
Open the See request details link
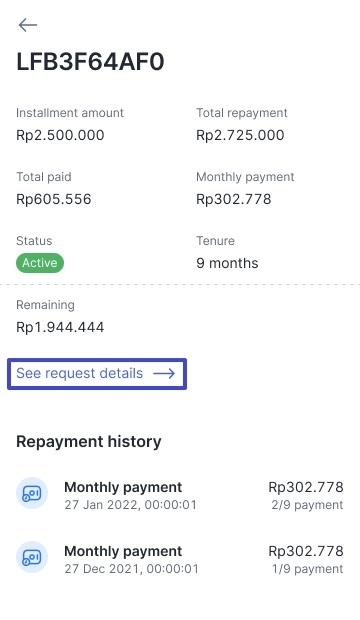(97, 374)
